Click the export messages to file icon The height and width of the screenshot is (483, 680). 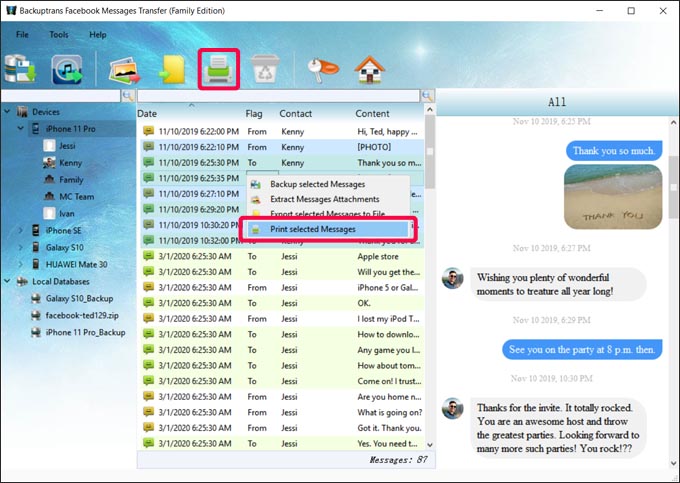(x=172, y=69)
